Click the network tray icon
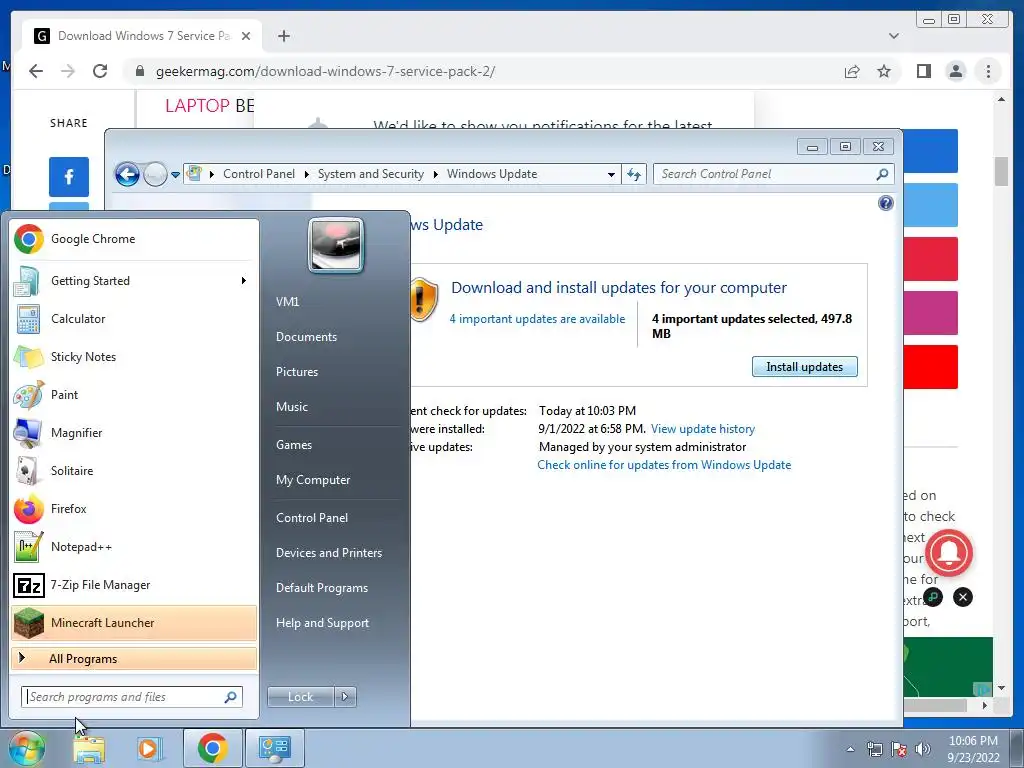Screen dimensions: 1024x768 [x=874, y=749]
